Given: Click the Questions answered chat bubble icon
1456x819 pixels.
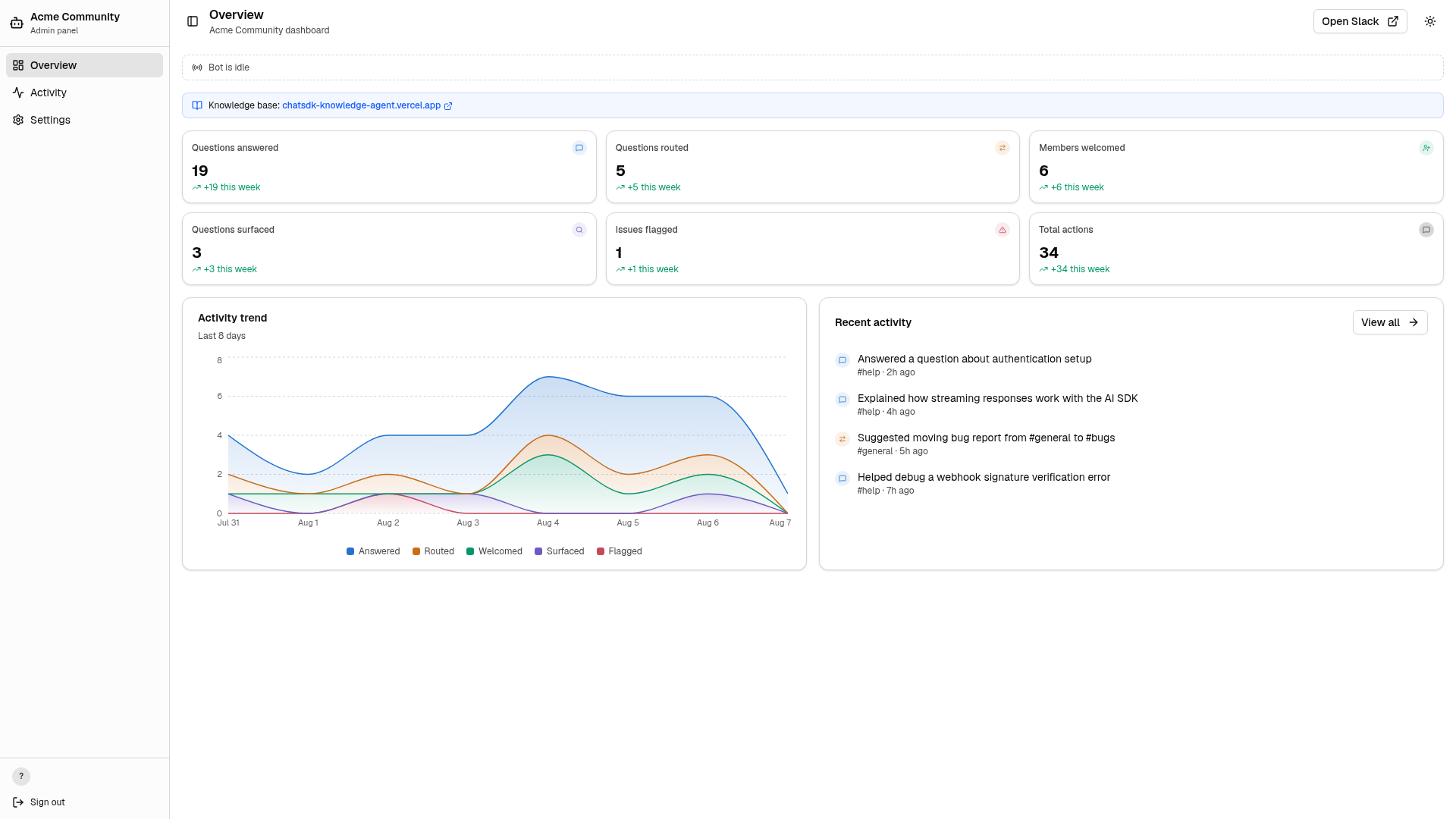Looking at the screenshot, I should pyautogui.click(x=579, y=148).
